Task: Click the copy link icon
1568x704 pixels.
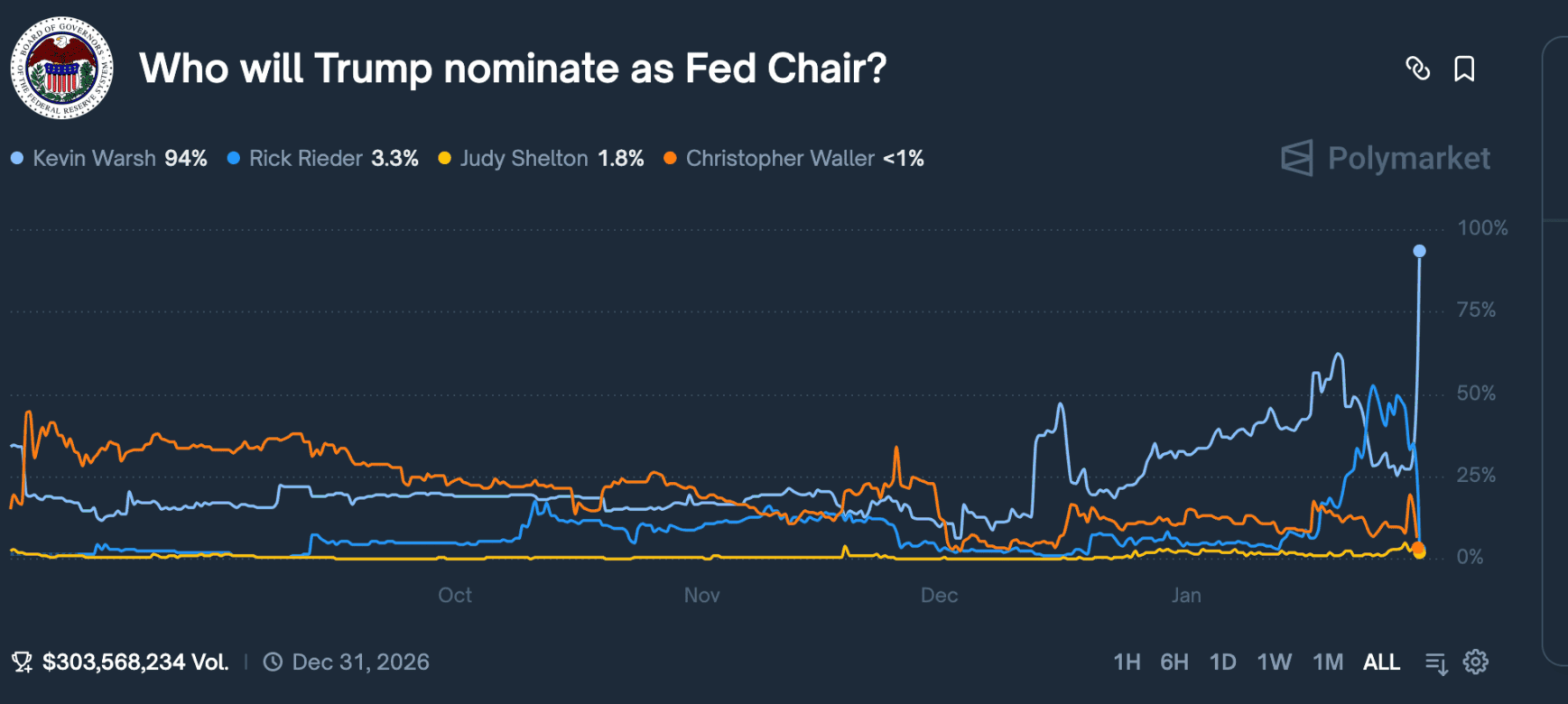Action: [x=1417, y=69]
